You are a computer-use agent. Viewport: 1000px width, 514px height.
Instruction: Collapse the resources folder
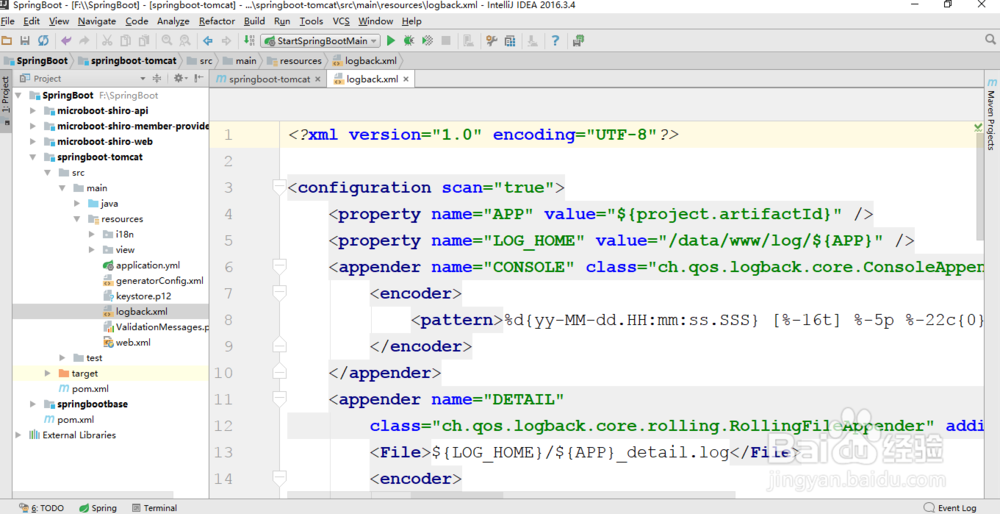77,219
